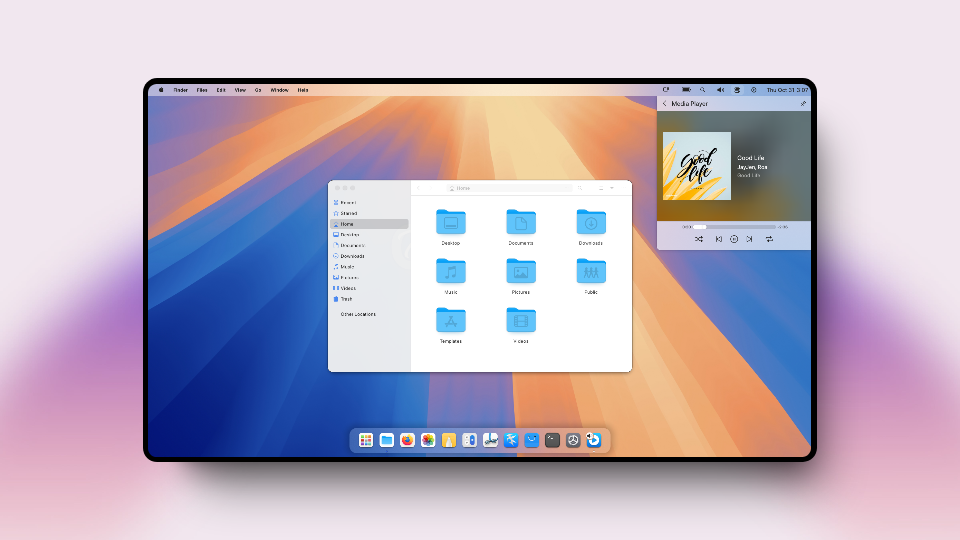Open the Documents folder icon
Screen dimensions: 960x540
521,222
